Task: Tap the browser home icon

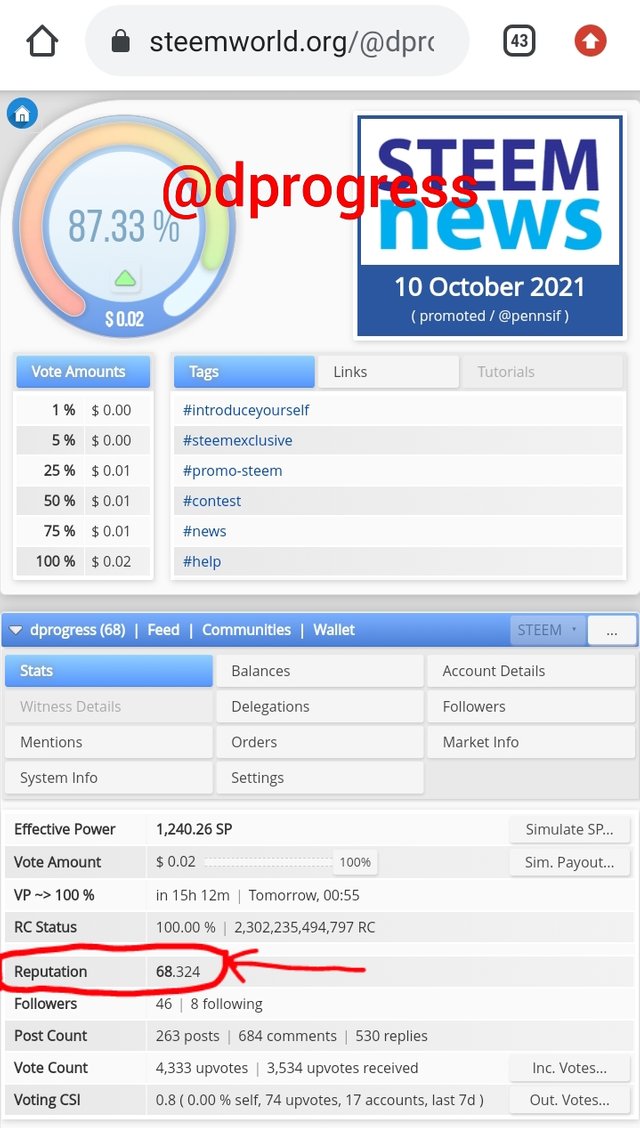Action: click(42, 41)
